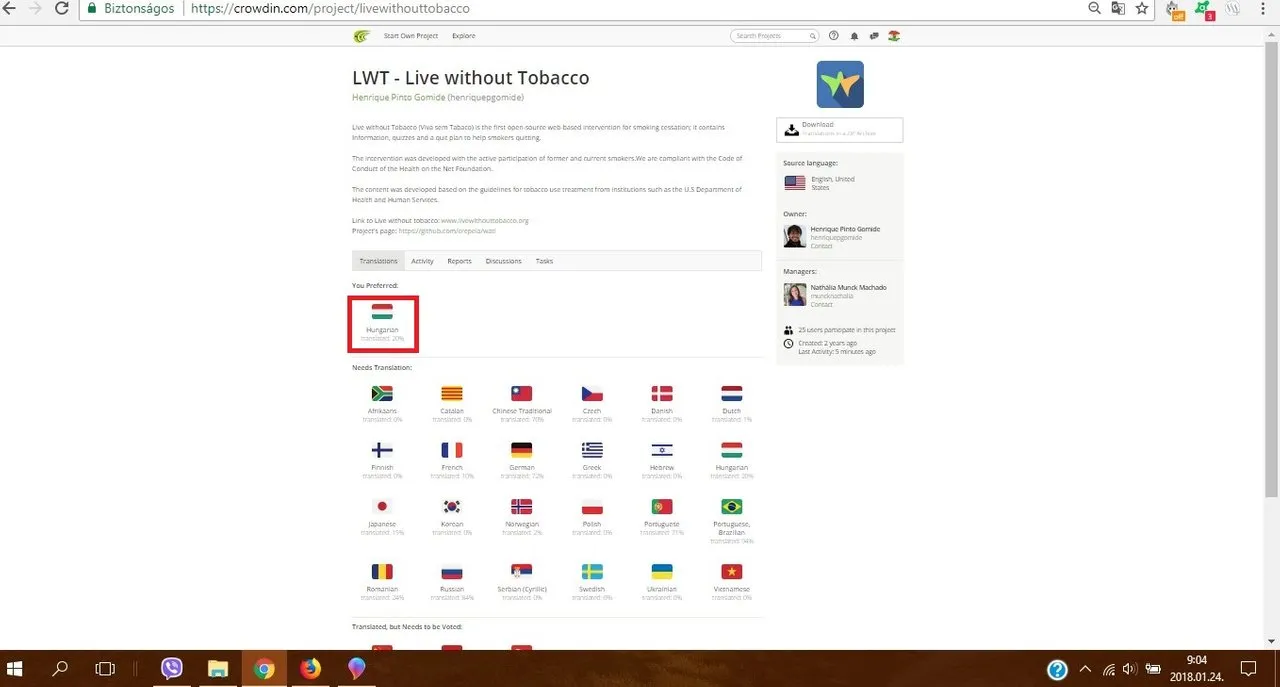Screen dimensions: 1280x687
Task: Select the Russian flag
Action: pos(452,572)
